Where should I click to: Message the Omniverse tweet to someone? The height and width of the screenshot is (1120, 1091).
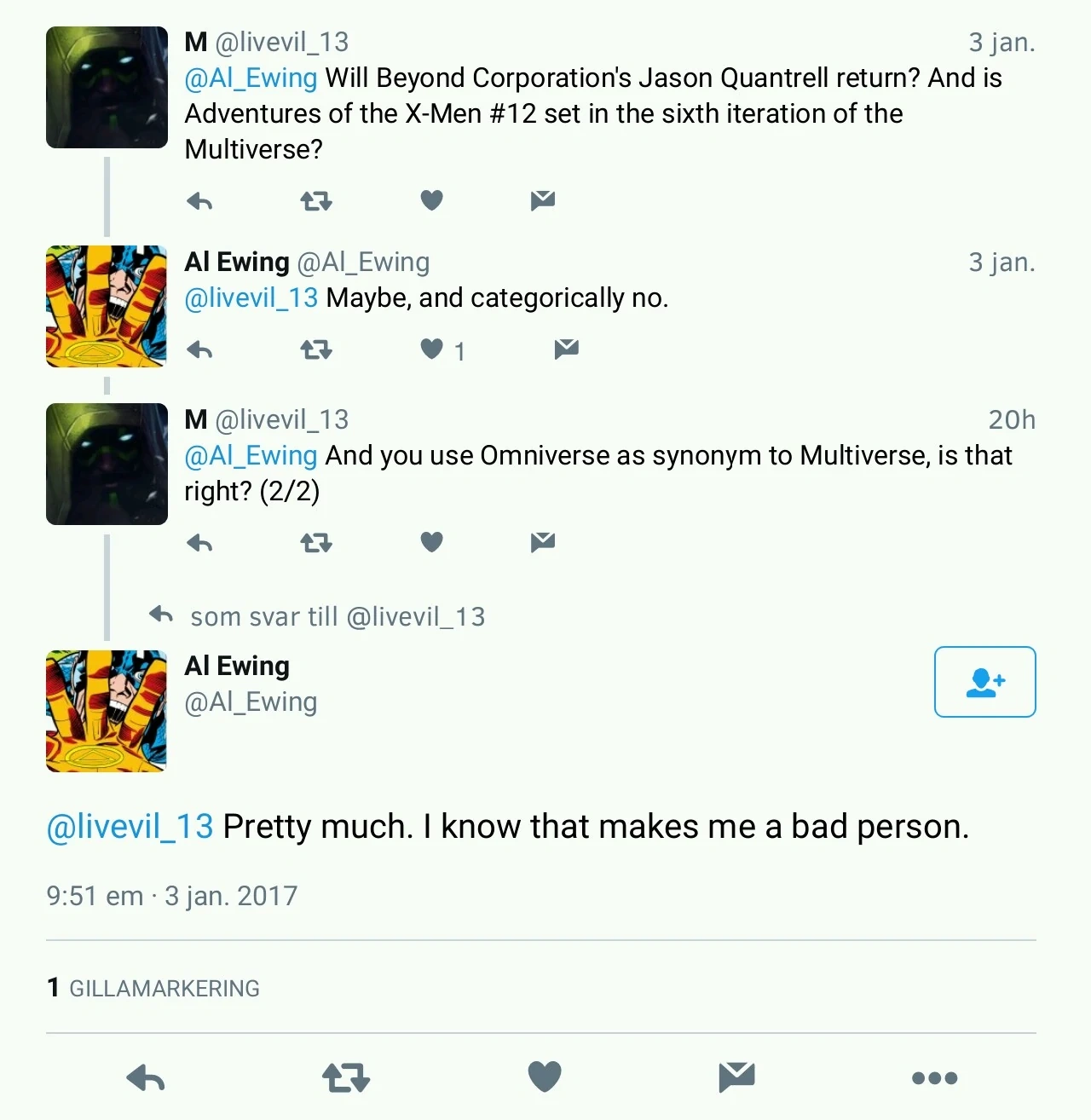click(x=542, y=542)
